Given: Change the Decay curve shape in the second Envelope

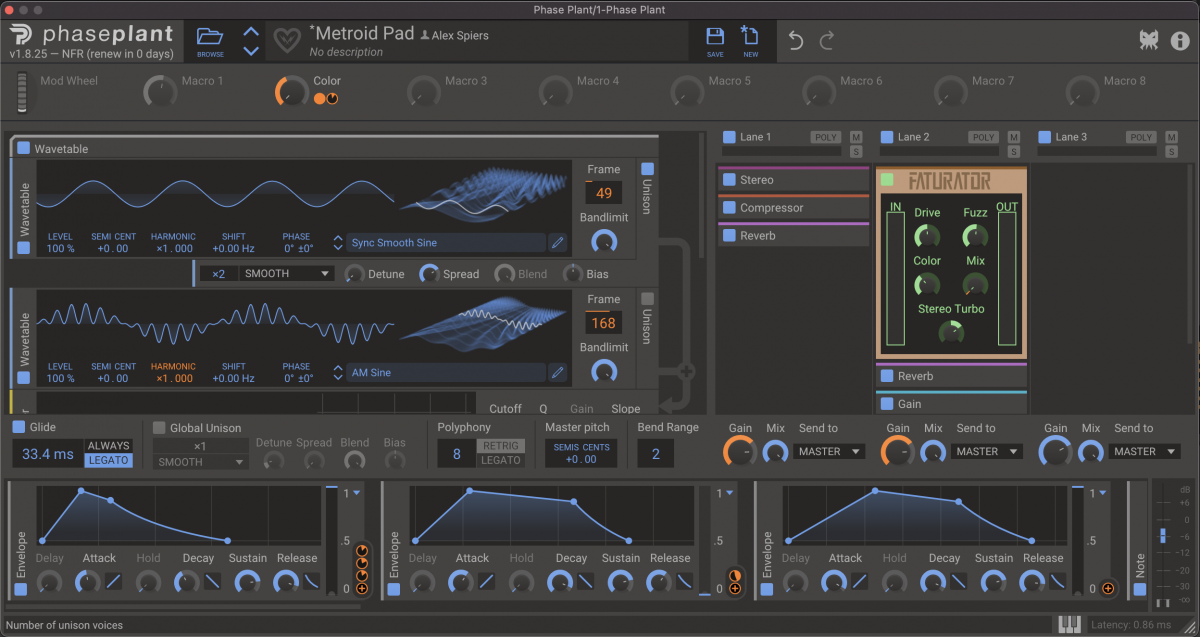Looking at the screenshot, I should point(586,581).
